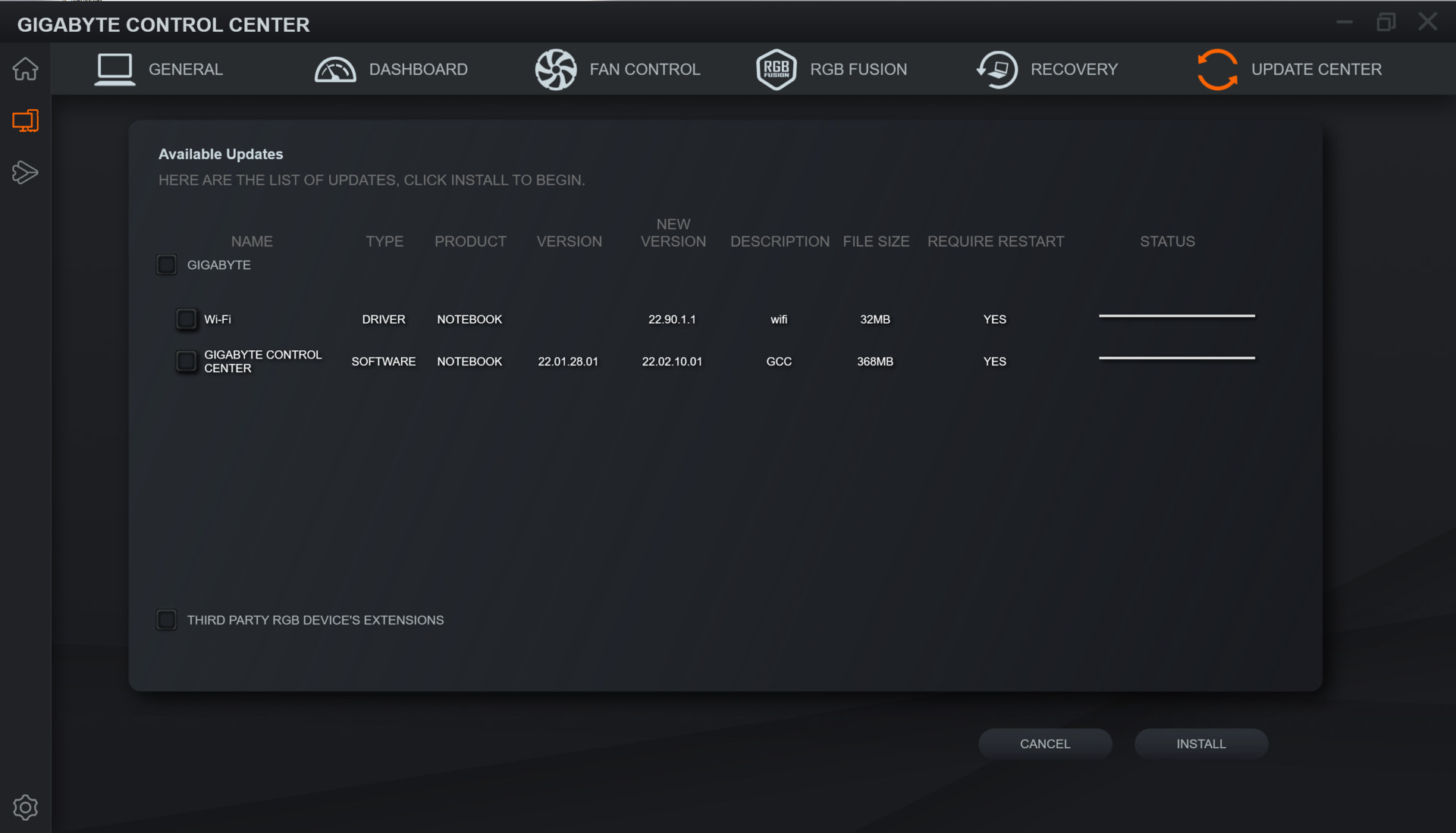Click the Update Center refresh icon
1456x833 pixels.
click(x=1217, y=69)
